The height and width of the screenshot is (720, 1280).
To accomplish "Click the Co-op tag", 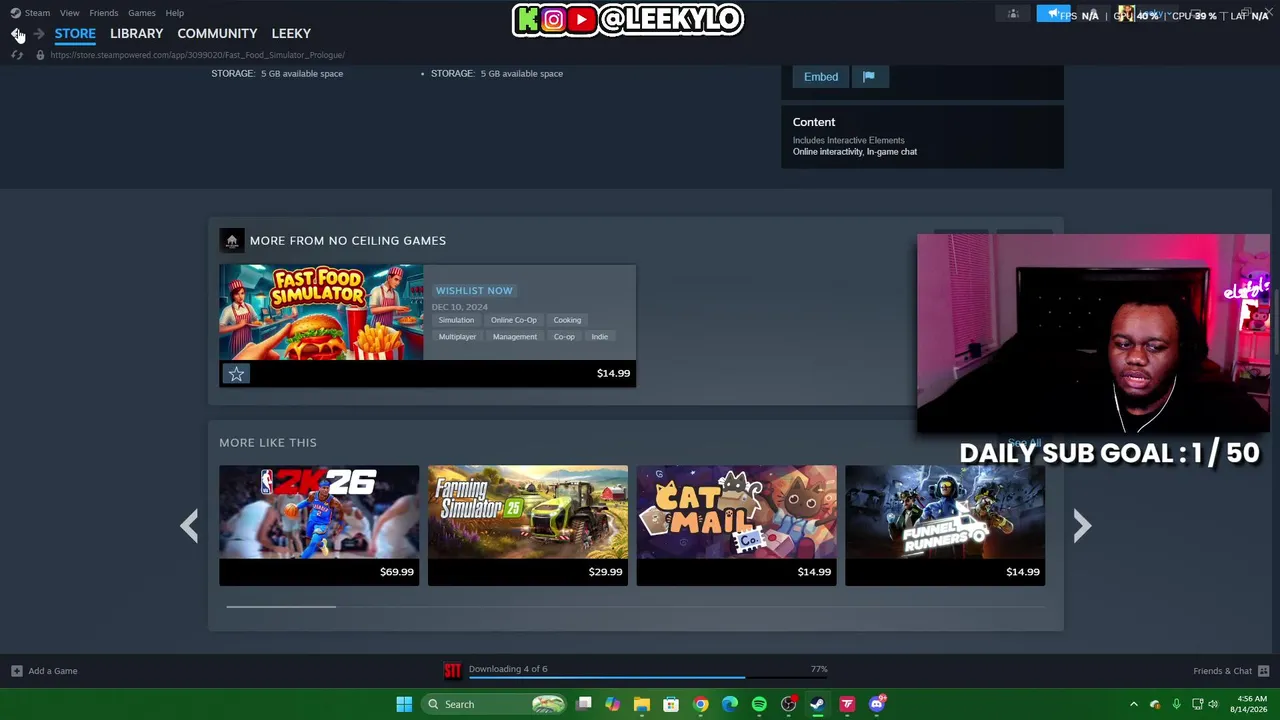I will click(564, 337).
